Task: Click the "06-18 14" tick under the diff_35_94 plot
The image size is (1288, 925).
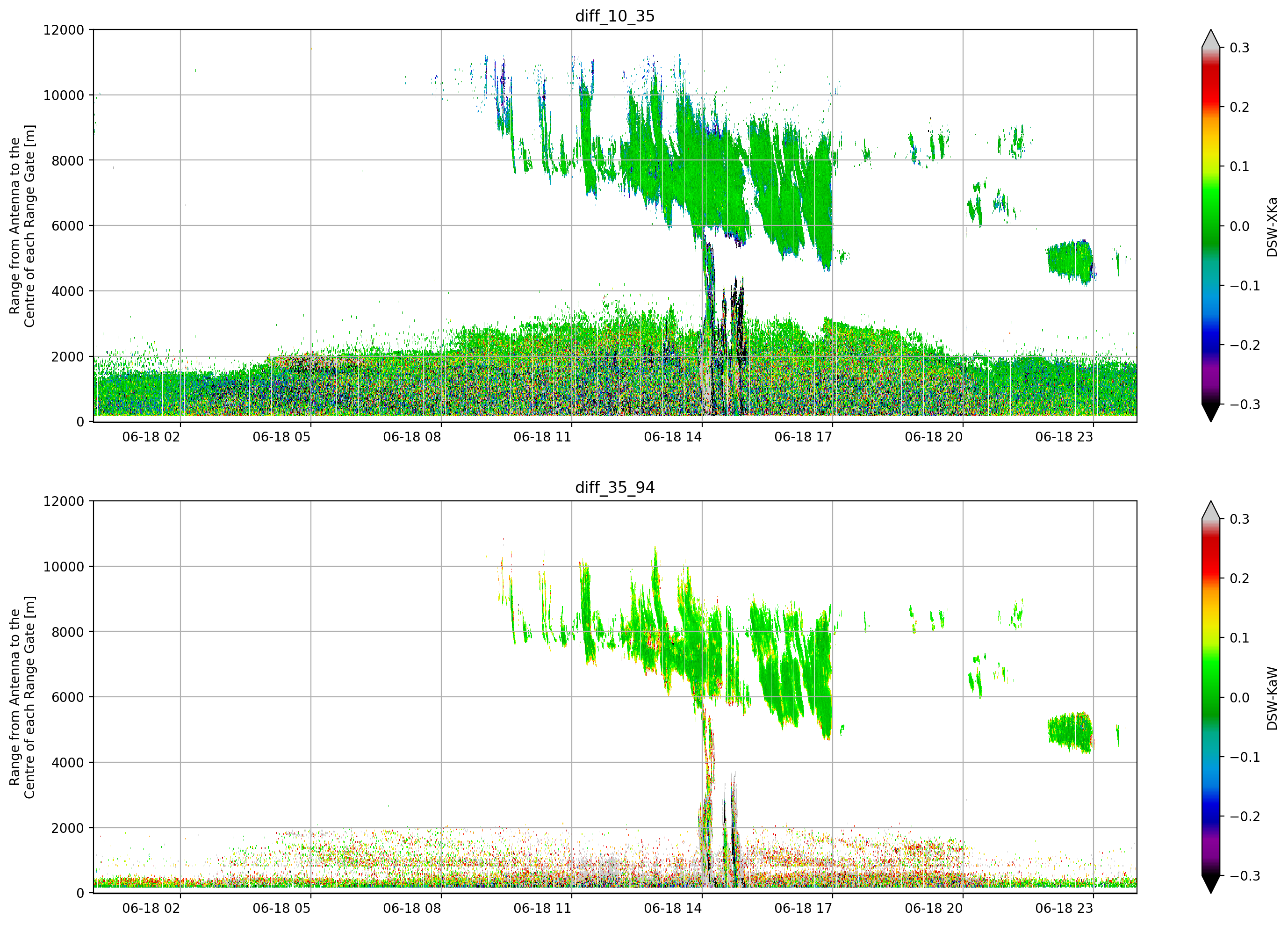Action: pos(673,909)
